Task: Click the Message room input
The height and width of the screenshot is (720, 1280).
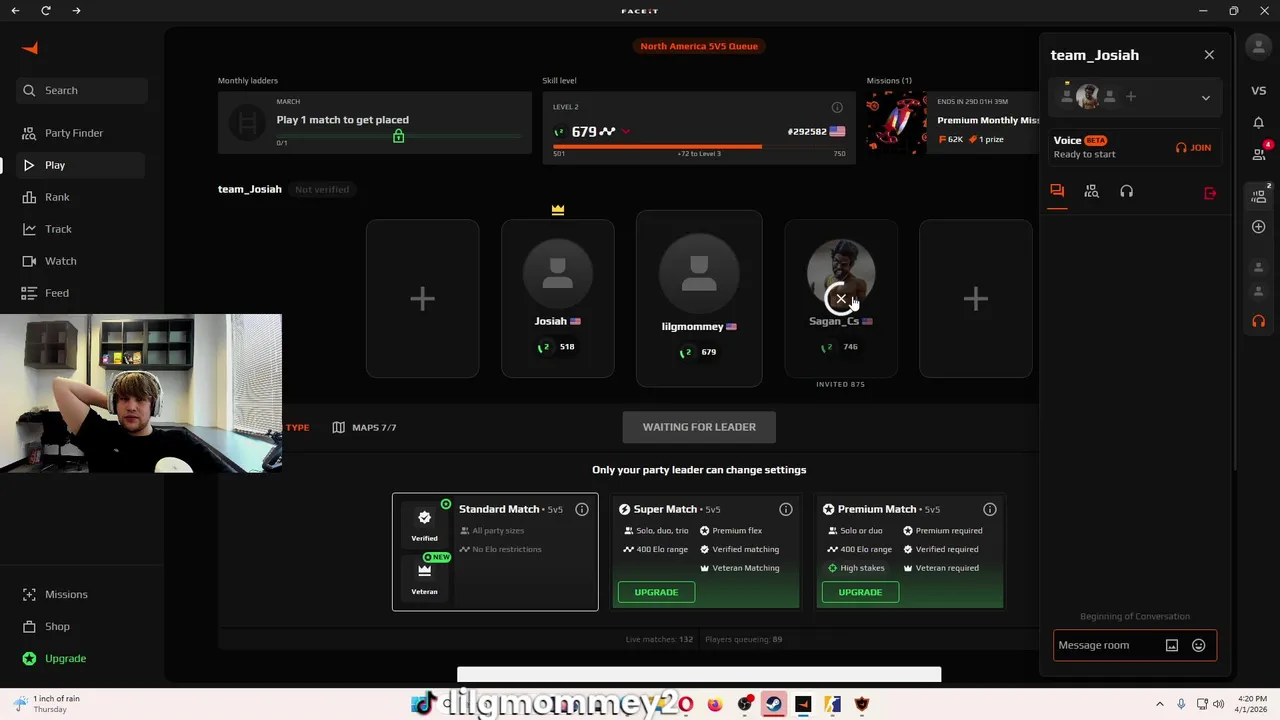Action: 1106,645
